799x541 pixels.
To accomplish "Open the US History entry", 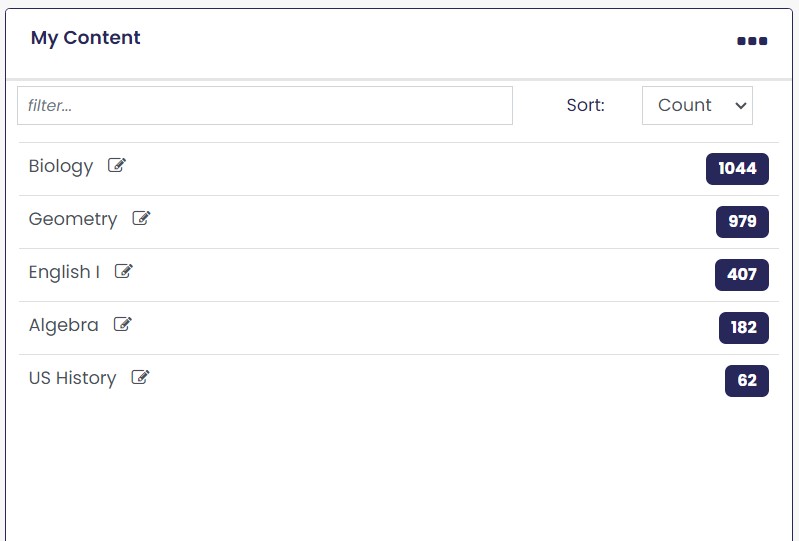I will [x=72, y=378].
